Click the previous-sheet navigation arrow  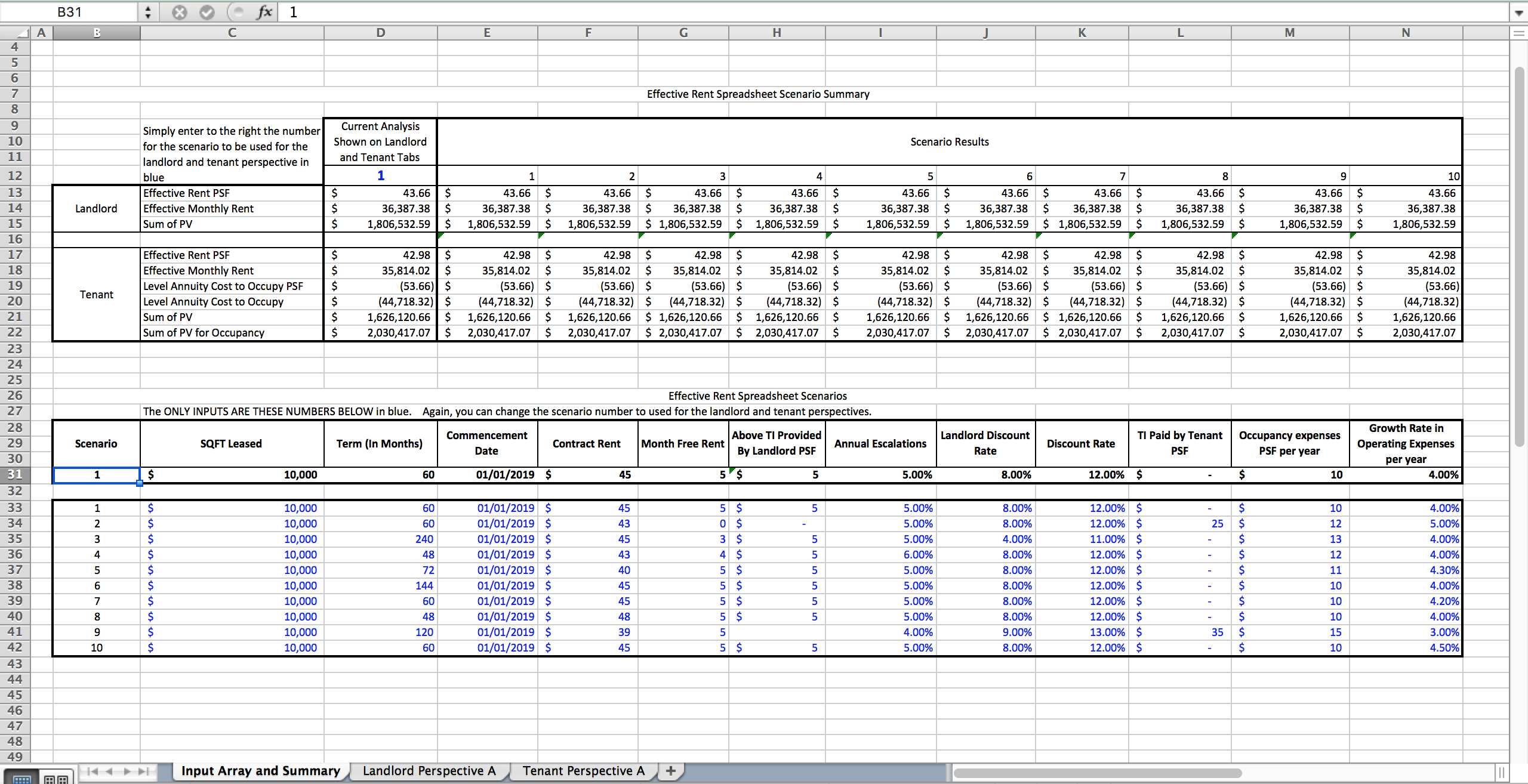tap(109, 771)
